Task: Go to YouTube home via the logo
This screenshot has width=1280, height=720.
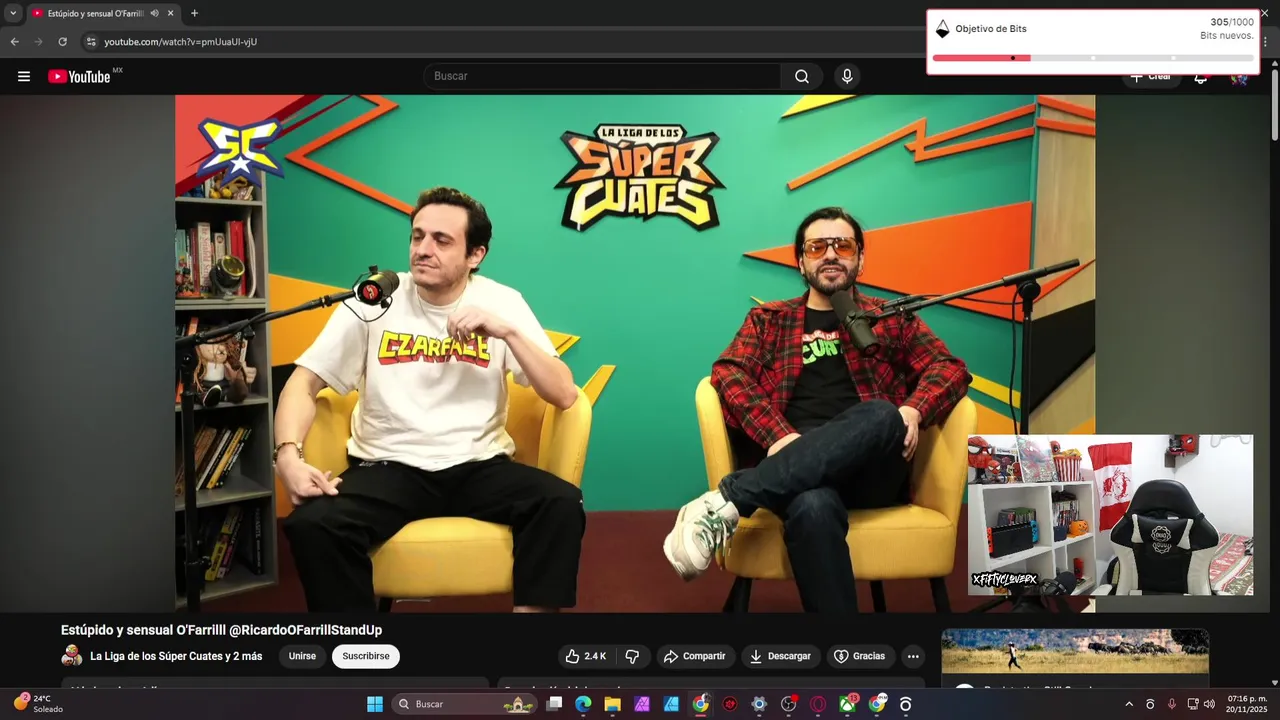Action: click(x=79, y=76)
